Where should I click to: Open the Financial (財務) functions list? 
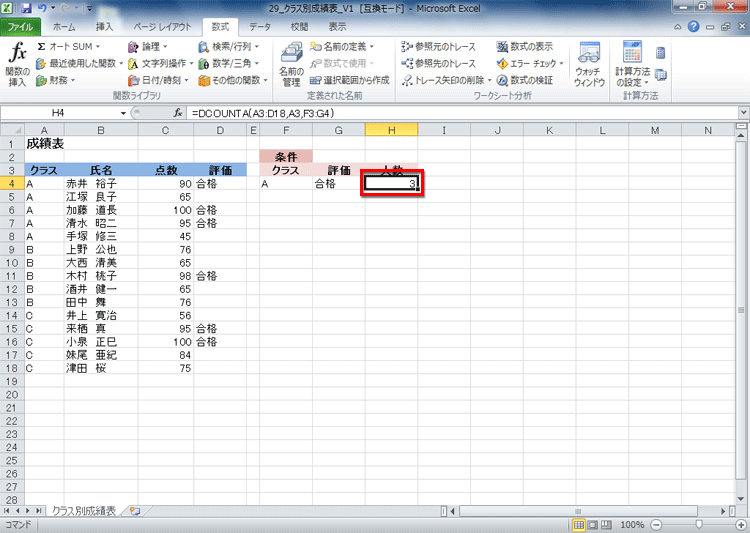[56, 80]
